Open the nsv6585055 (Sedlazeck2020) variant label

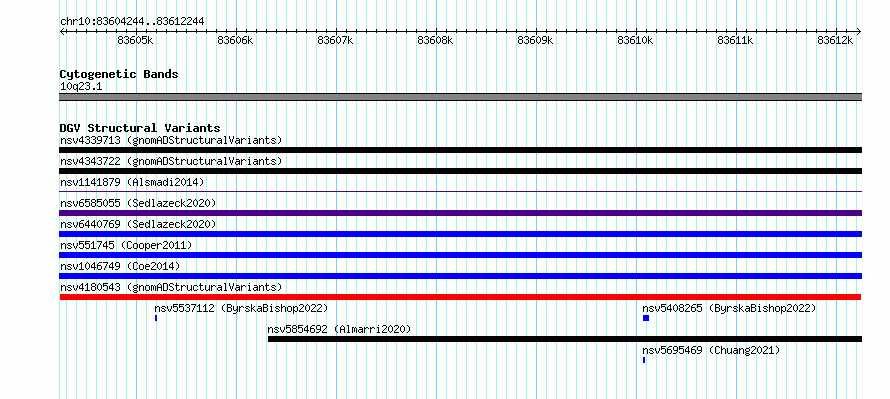click(138, 203)
